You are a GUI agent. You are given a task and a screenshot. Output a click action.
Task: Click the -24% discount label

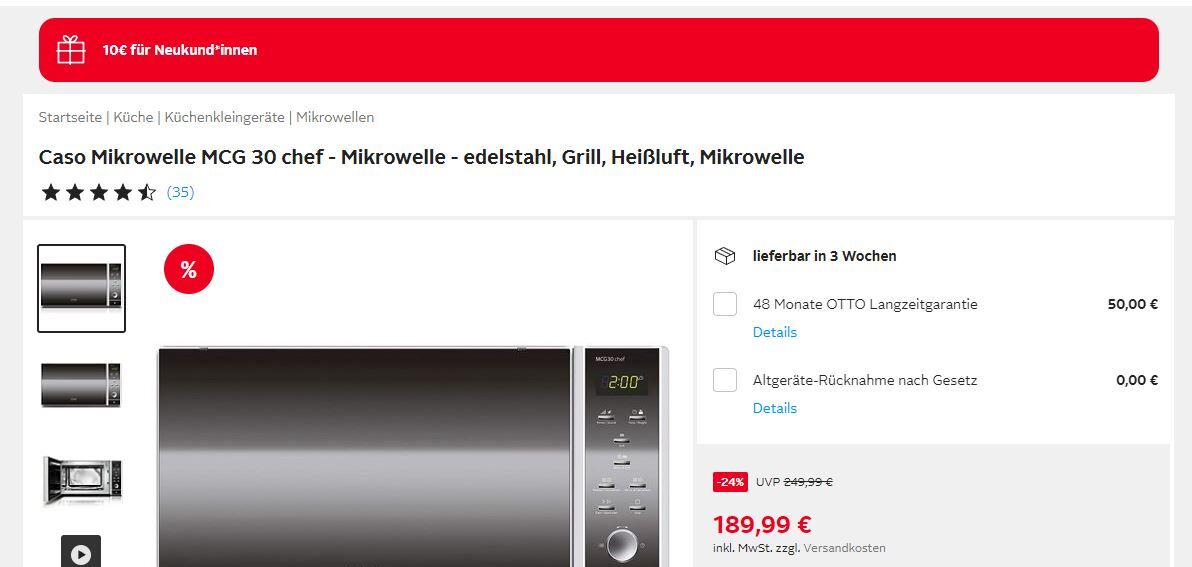tap(730, 482)
